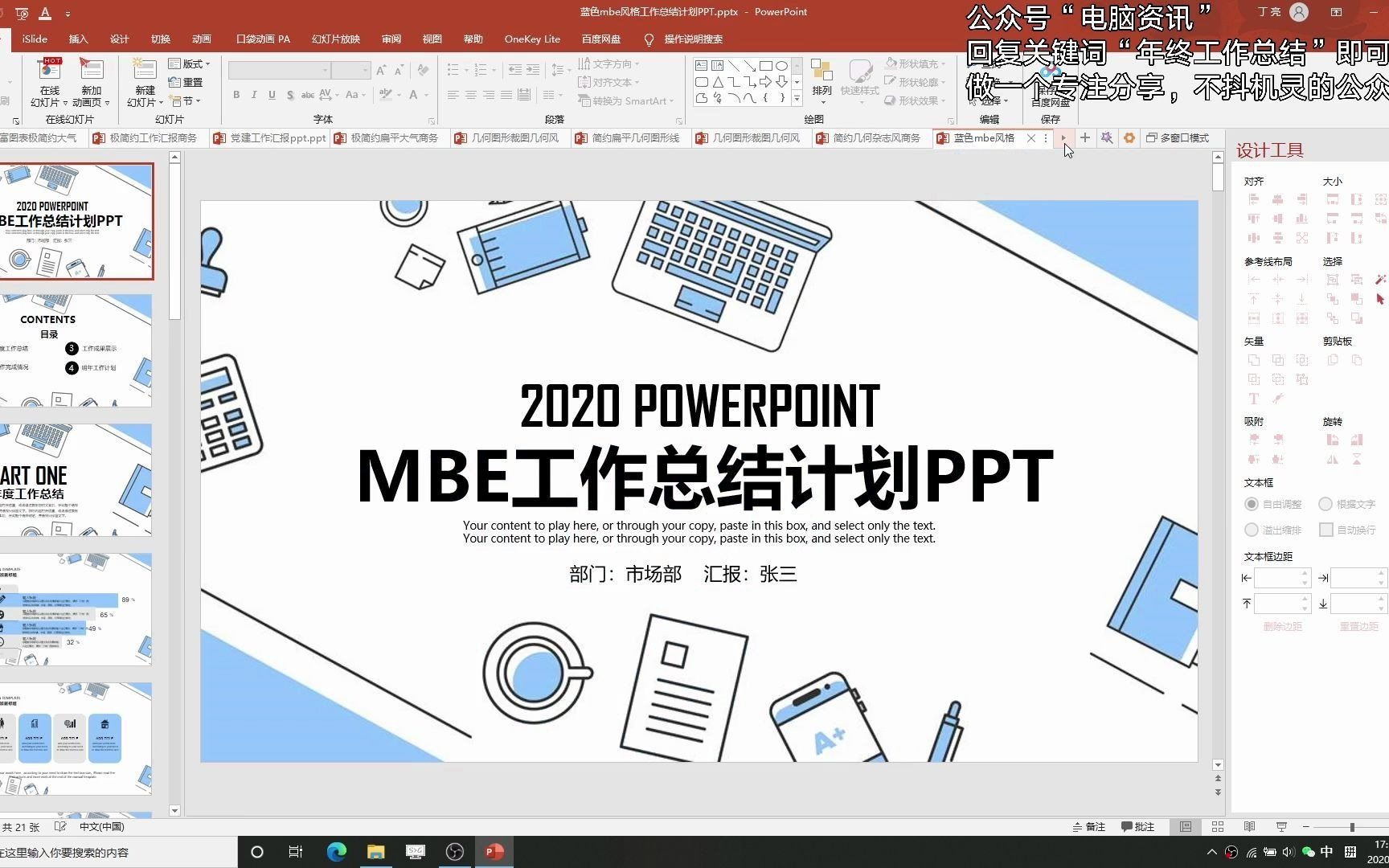Toggle italic formatting I
The image size is (1389, 868).
coord(254,95)
